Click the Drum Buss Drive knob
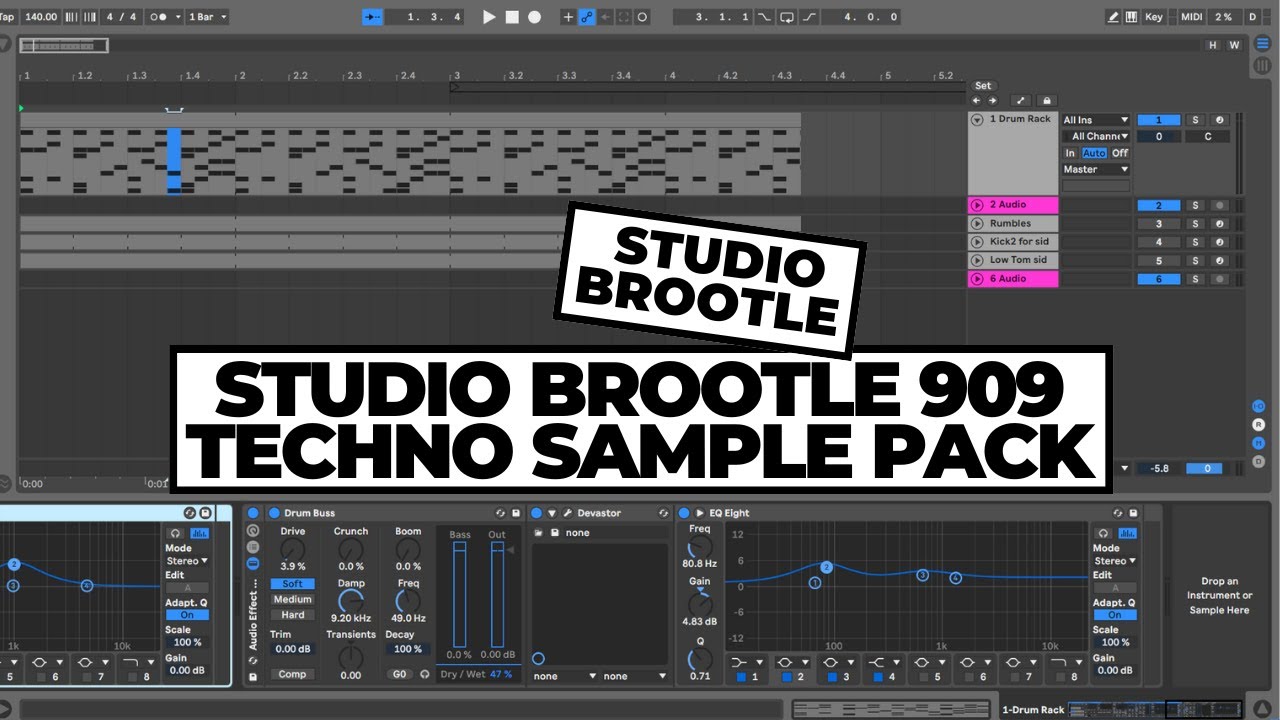 (x=292, y=550)
